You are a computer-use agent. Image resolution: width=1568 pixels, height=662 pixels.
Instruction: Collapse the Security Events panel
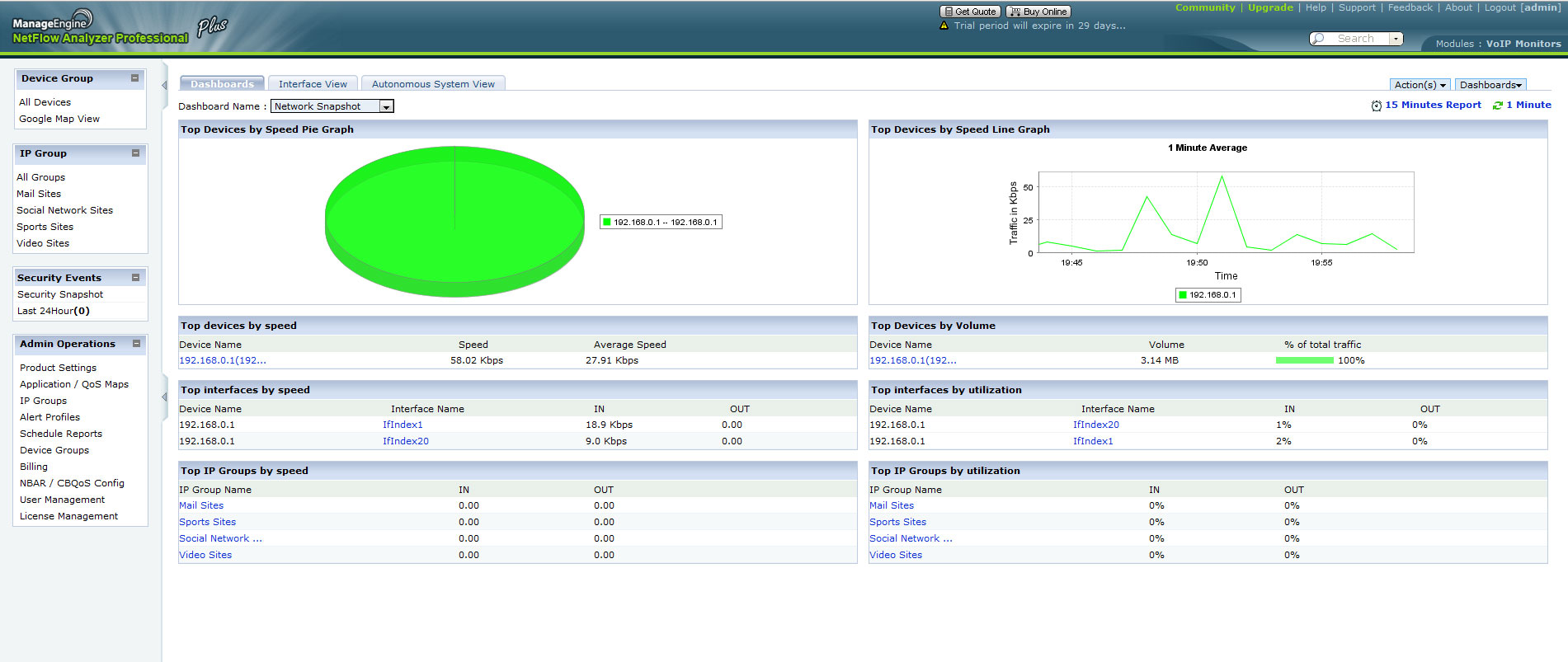coord(135,278)
